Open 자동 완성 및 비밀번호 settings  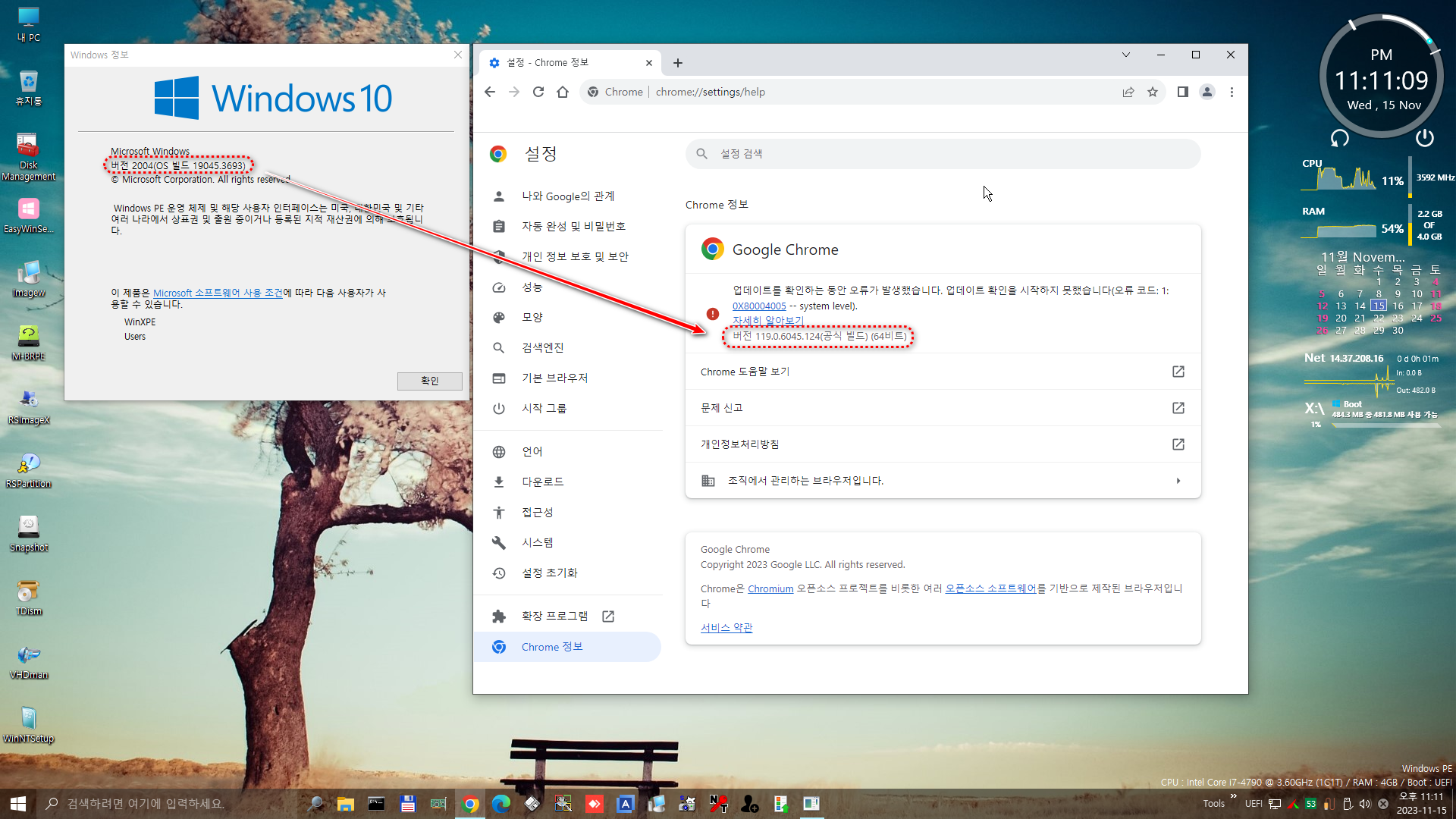[568, 227]
